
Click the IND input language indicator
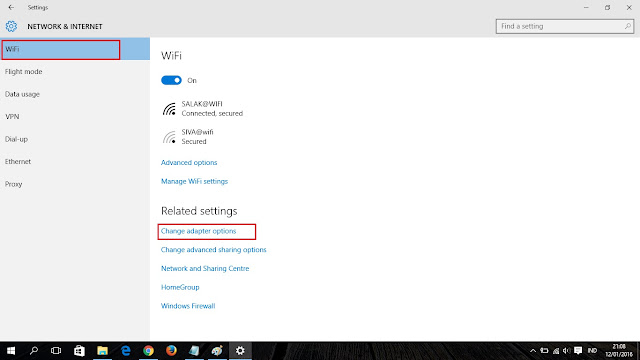(x=592, y=351)
